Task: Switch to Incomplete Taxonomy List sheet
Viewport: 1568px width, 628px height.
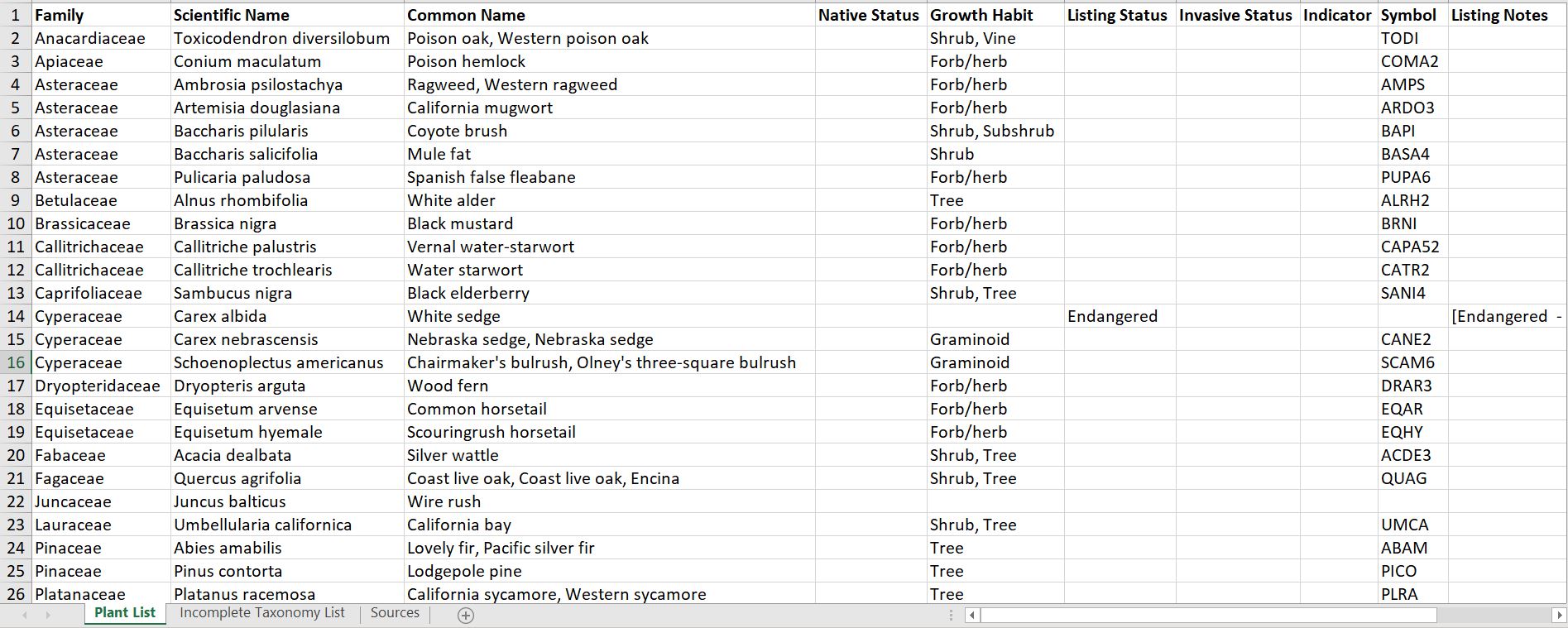Action: (261, 613)
